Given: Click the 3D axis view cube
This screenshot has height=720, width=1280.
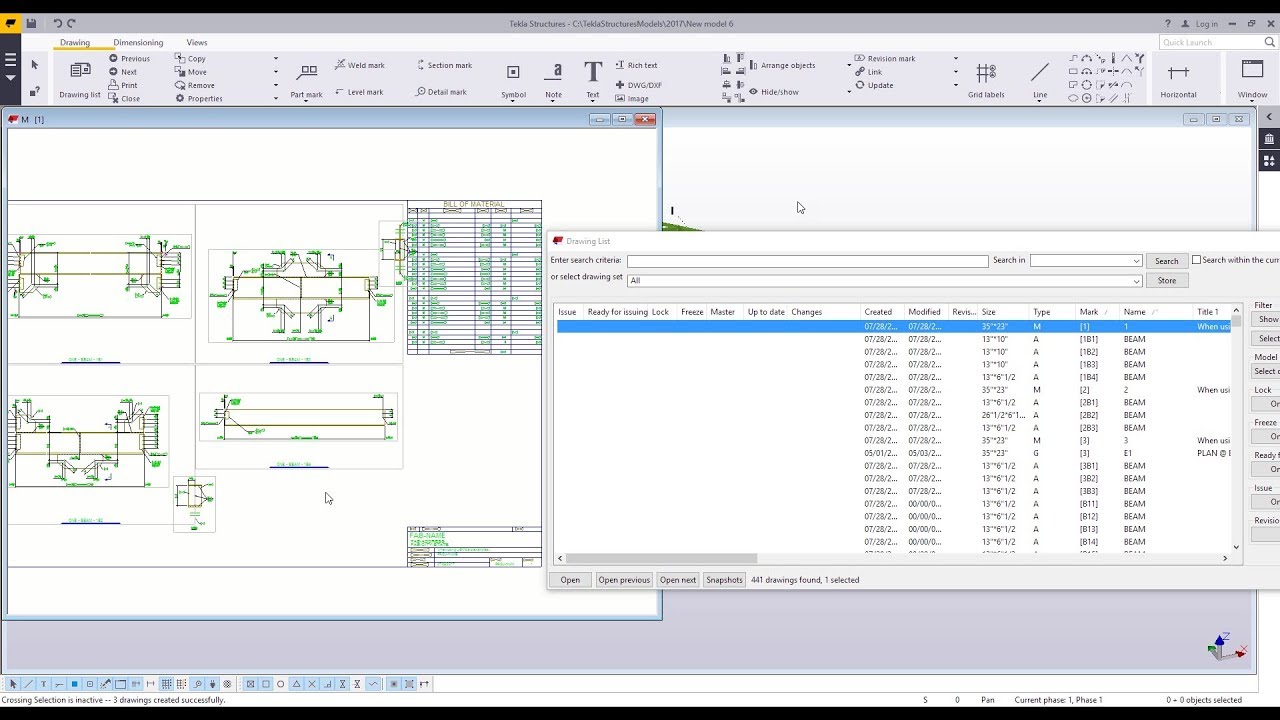Looking at the screenshot, I should [1226, 647].
